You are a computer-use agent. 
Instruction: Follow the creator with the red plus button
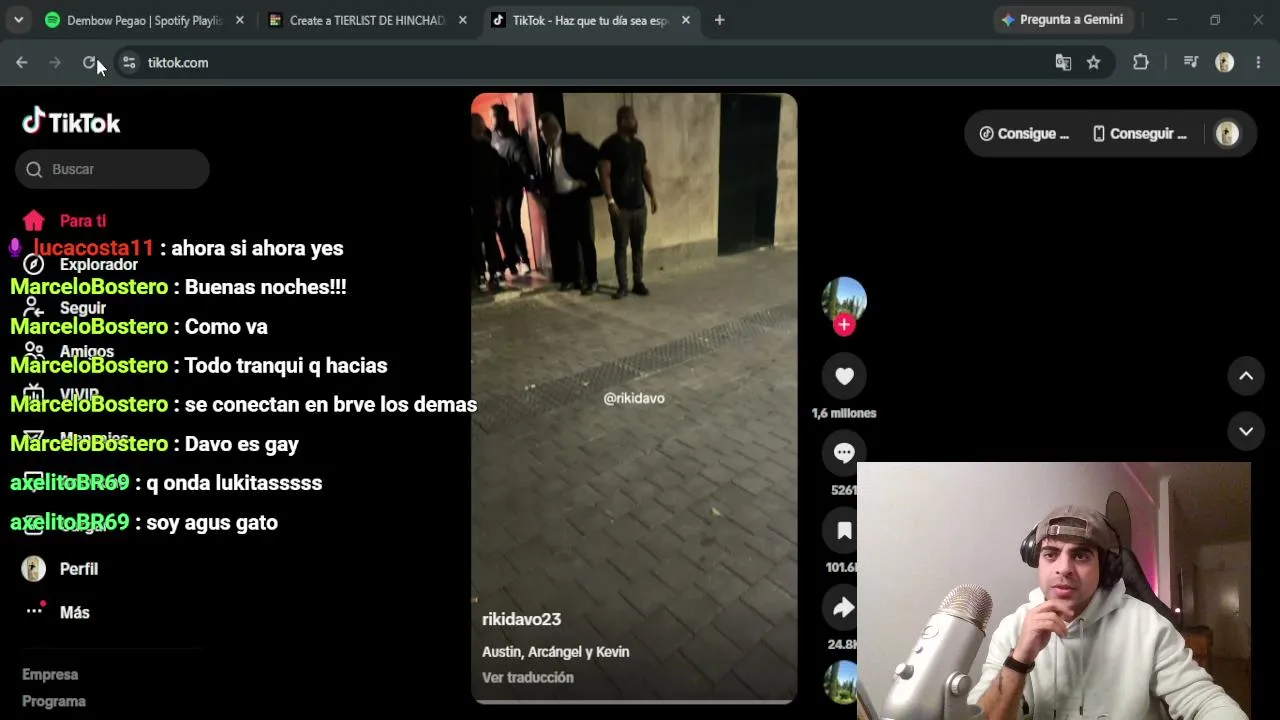[844, 324]
